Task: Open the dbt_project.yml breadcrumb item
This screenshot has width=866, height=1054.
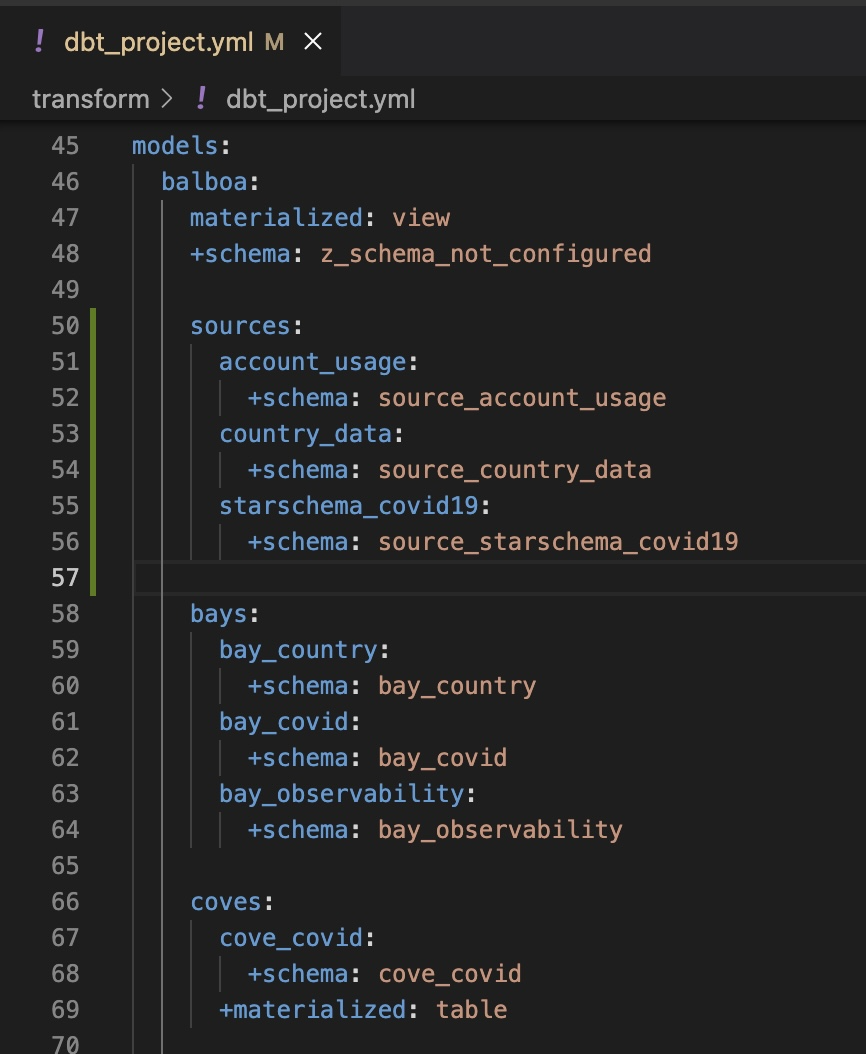Action: click(321, 99)
